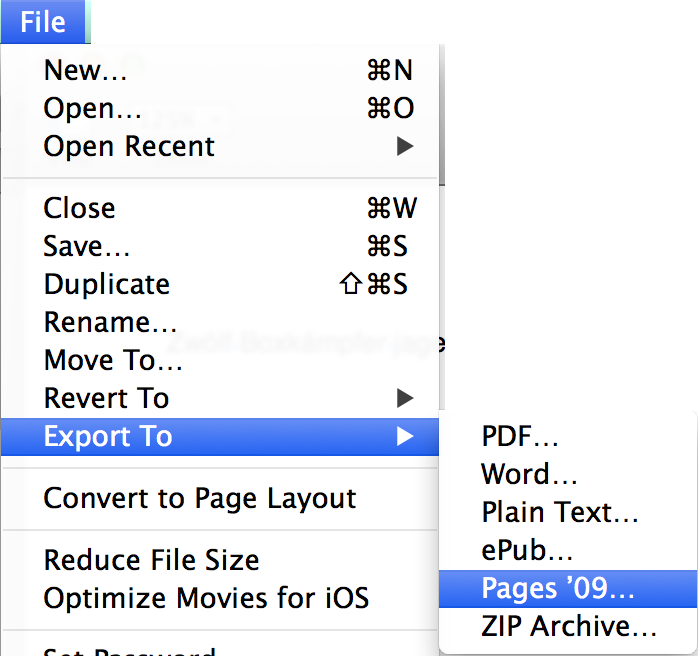The height and width of the screenshot is (656, 698).
Task: Pick ePub… from the Export submenu
Action: pyautogui.click(x=527, y=550)
